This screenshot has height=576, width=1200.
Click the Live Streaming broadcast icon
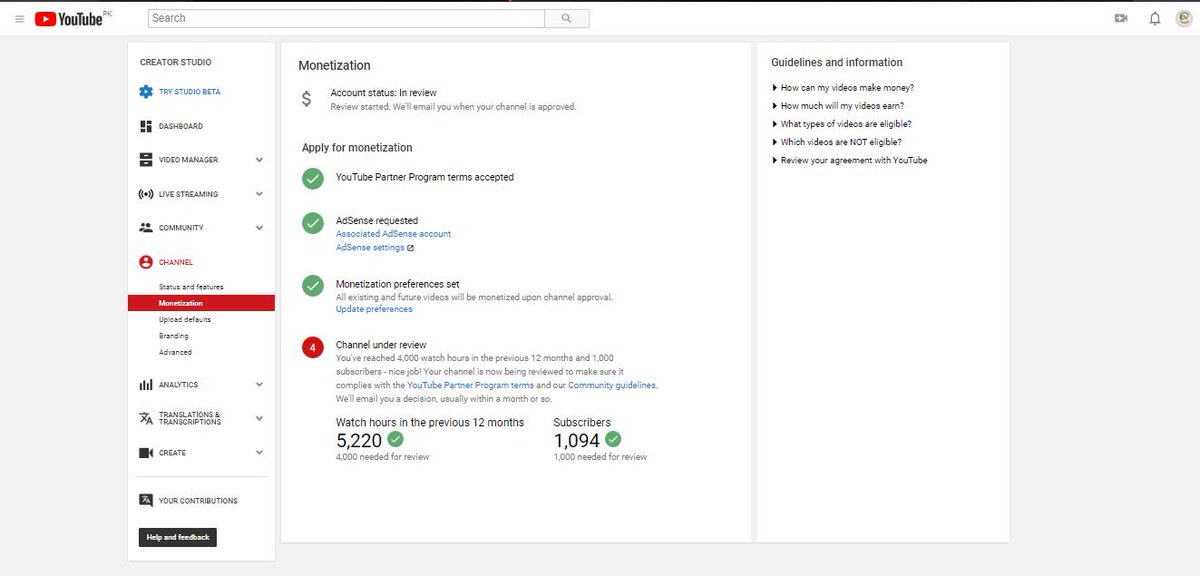[x=146, y=194]
